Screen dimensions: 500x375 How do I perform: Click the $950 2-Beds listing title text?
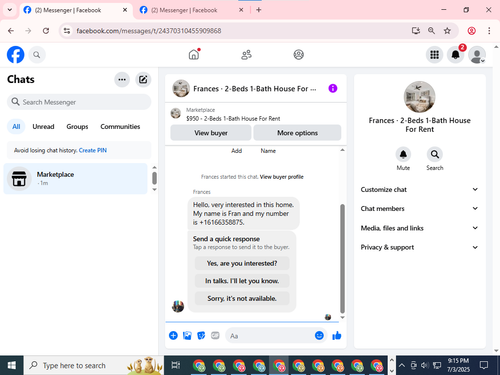click(x=233, y=118)
